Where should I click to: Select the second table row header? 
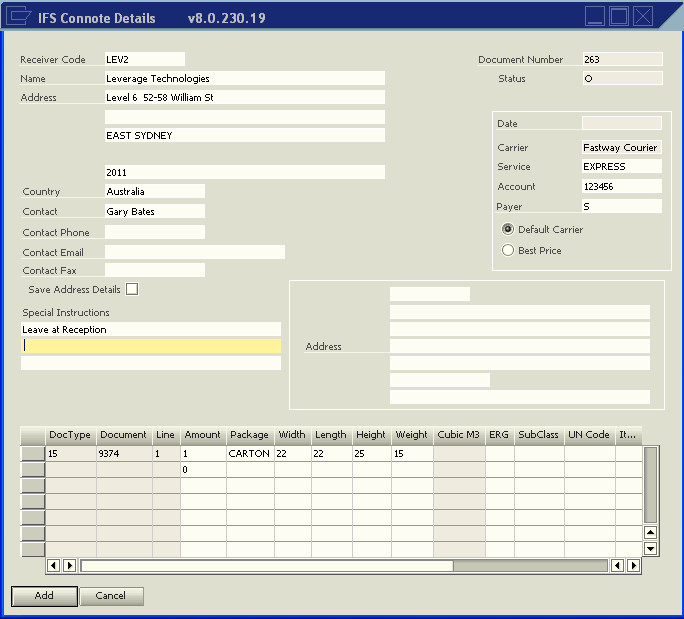33,469
